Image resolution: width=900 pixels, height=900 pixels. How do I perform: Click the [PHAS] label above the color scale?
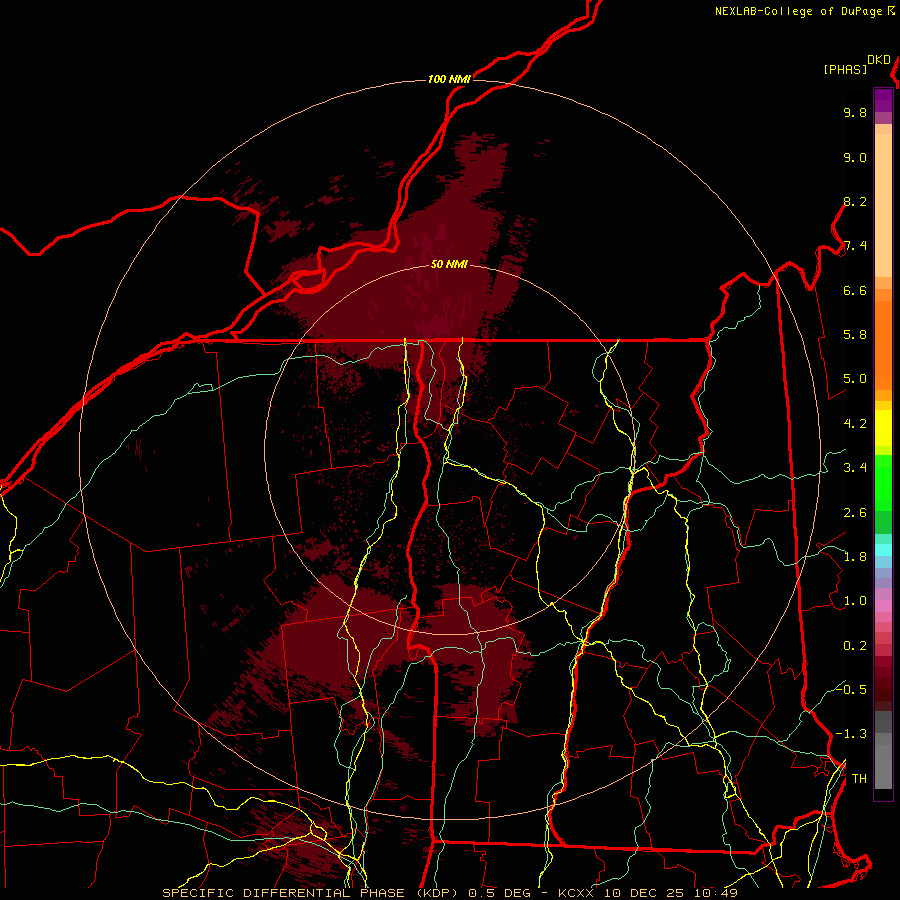point(845,69)
